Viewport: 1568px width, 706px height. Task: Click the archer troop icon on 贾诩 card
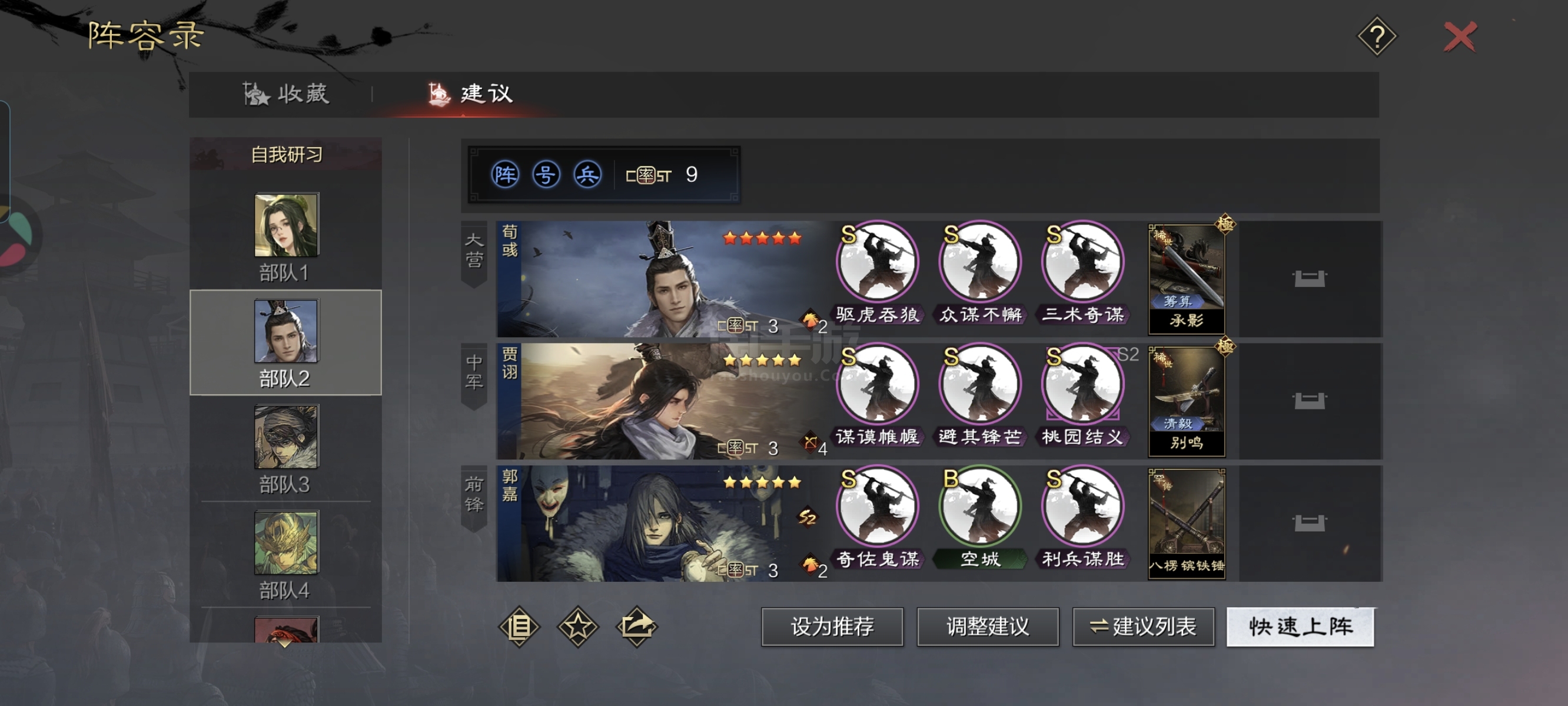click(x=809, y=442)
